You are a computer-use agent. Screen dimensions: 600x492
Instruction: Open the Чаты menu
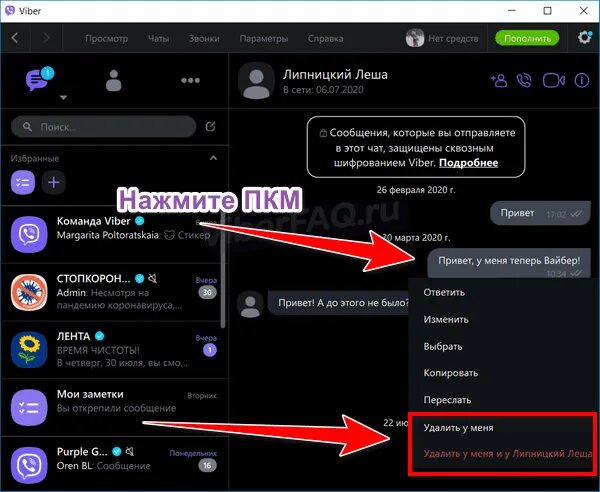click(158, 38)
